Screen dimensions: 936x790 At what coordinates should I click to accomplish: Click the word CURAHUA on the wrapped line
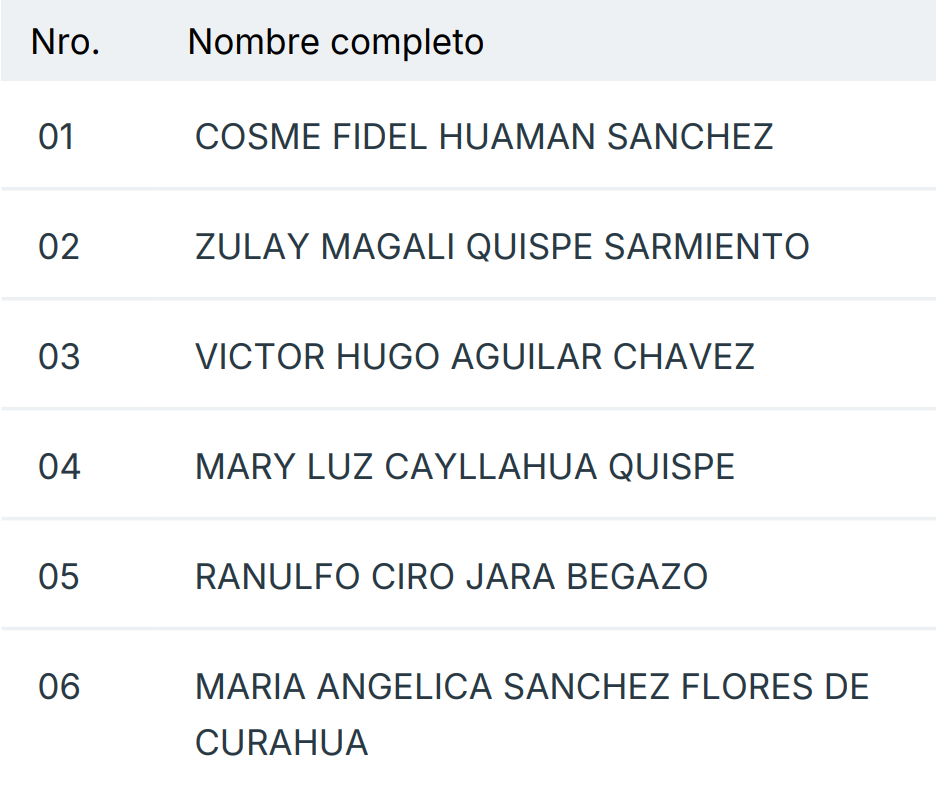[x=282, y=743]
